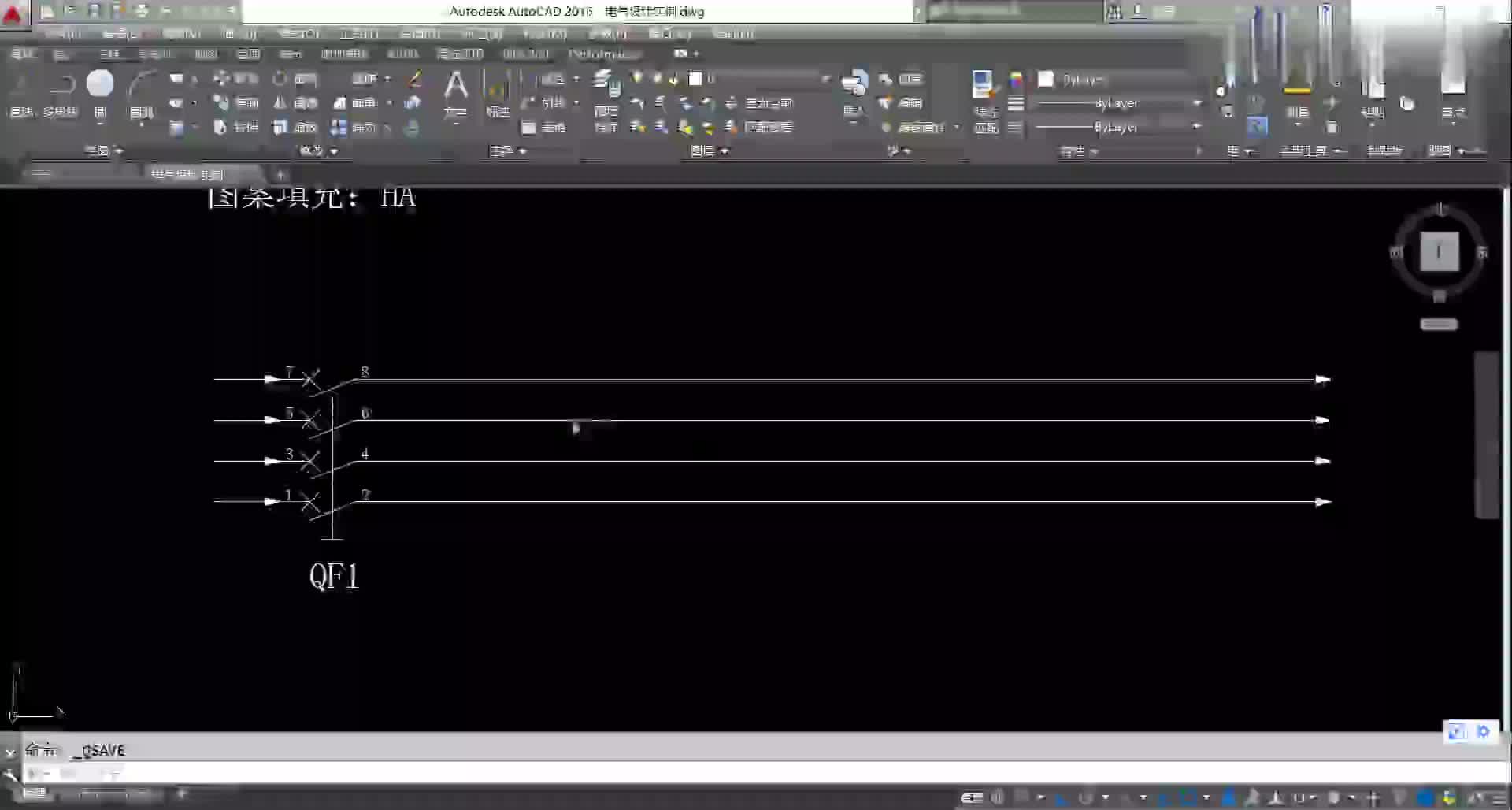
Task: Switch to the A360 ribbon tab
Action: (402, 54)
